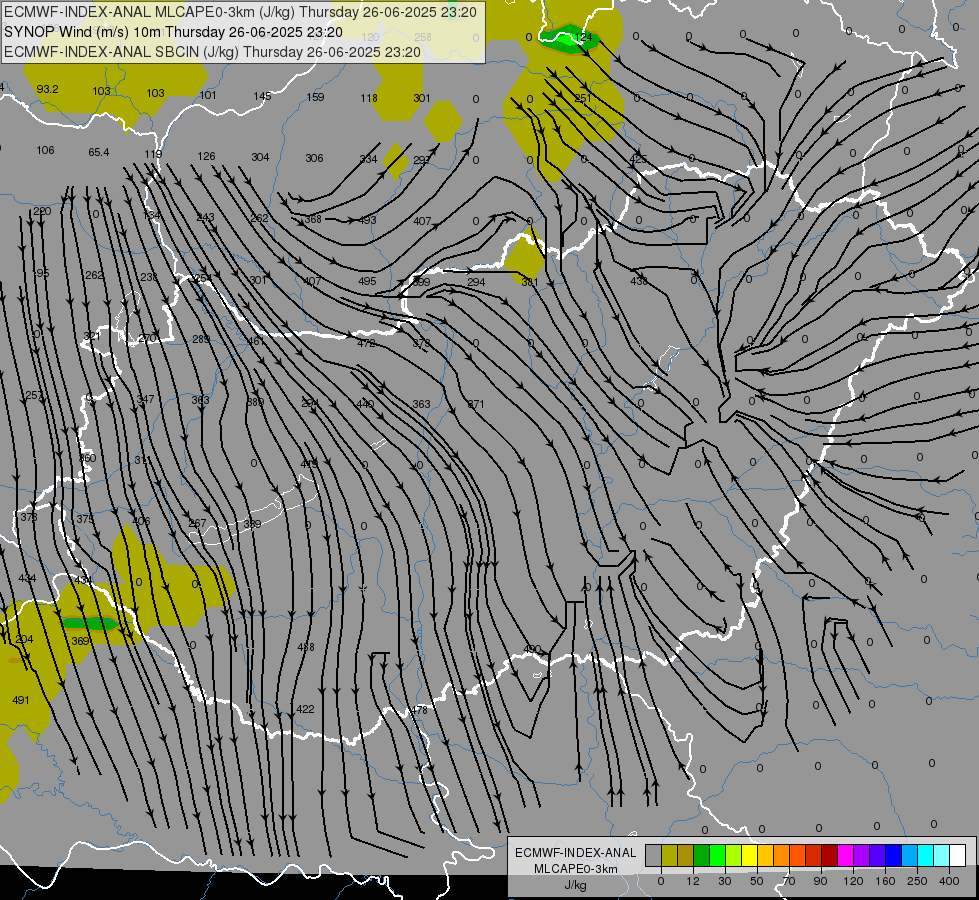Choose the dark maroon legend swatch after 90
The image size is (979, 900).
point(830,855)
